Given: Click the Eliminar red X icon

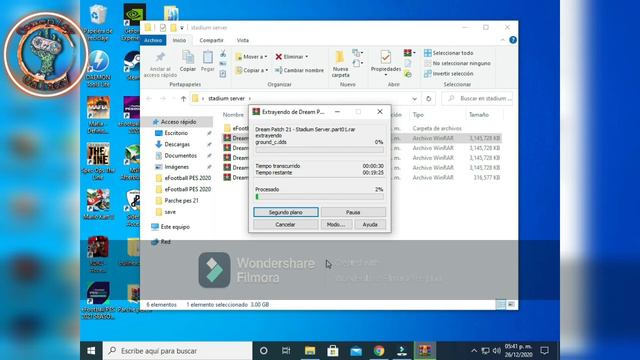Looking at the screenshot, I should (x=279, y=57).
